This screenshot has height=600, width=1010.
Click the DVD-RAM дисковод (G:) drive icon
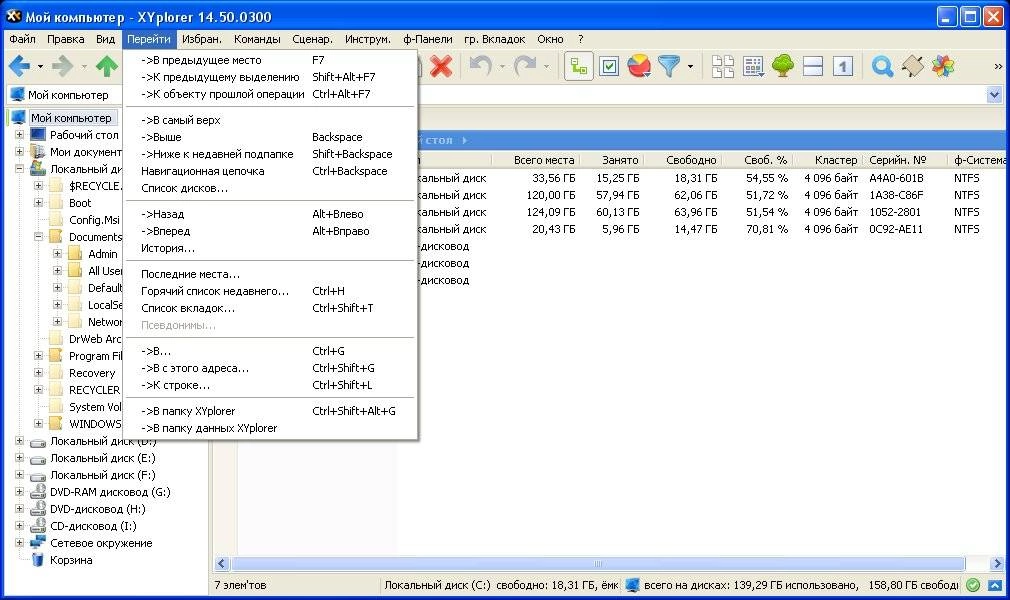pyautogui.click(x=38, y=492)
